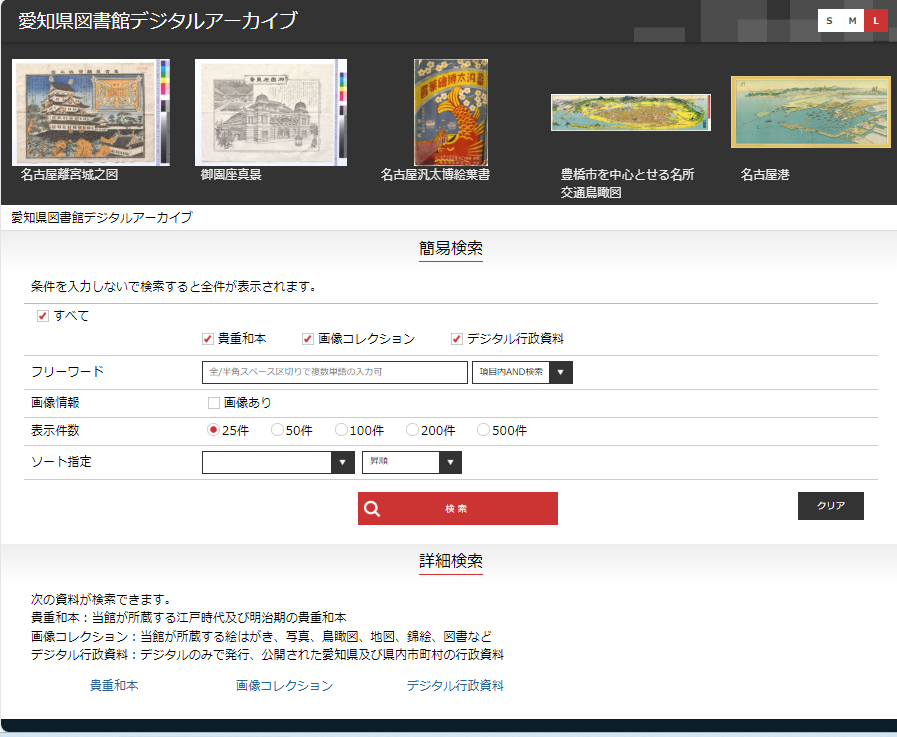The width and height of the screenshot is (897, 737).
Task: Uncheck the 画像コレクション checkbox
Action: click(x=307, y=338)
